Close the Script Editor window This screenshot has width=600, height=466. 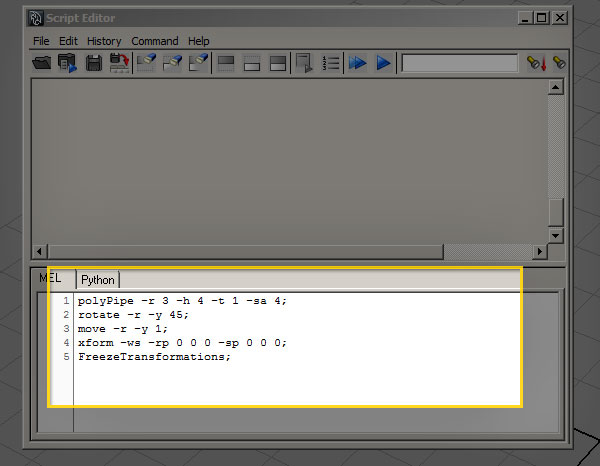click(x=560, y=18)
